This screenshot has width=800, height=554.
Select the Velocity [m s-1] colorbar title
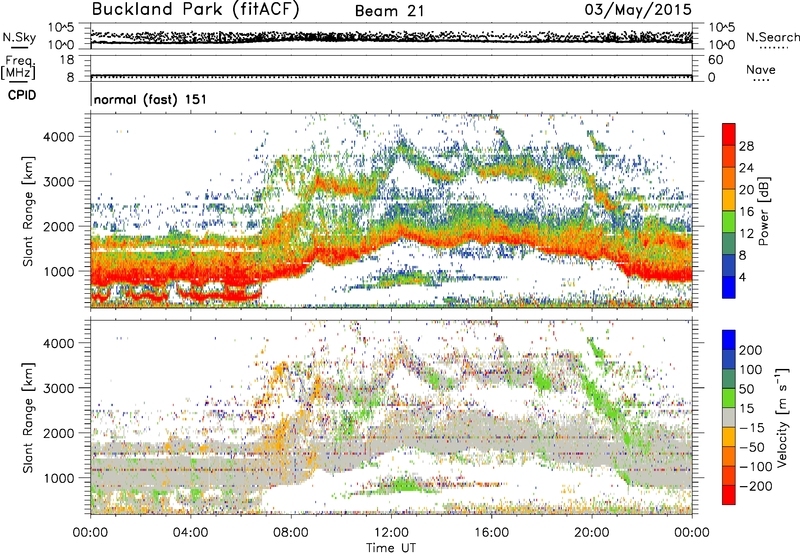782,417
